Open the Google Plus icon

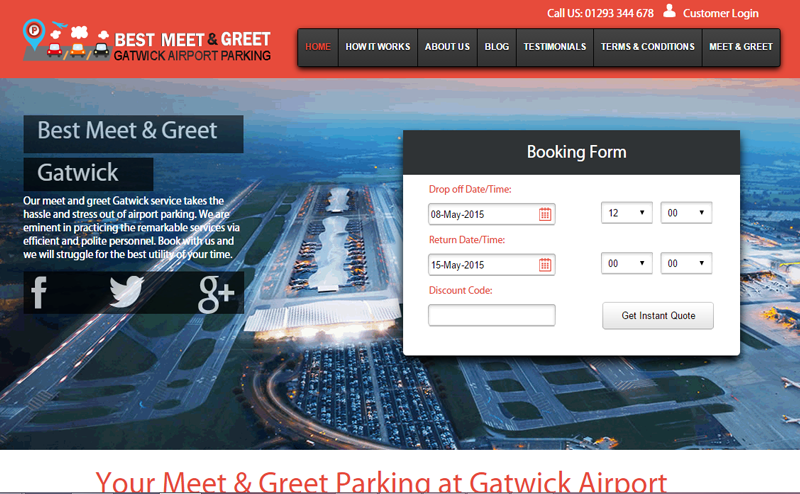(216, 294)
